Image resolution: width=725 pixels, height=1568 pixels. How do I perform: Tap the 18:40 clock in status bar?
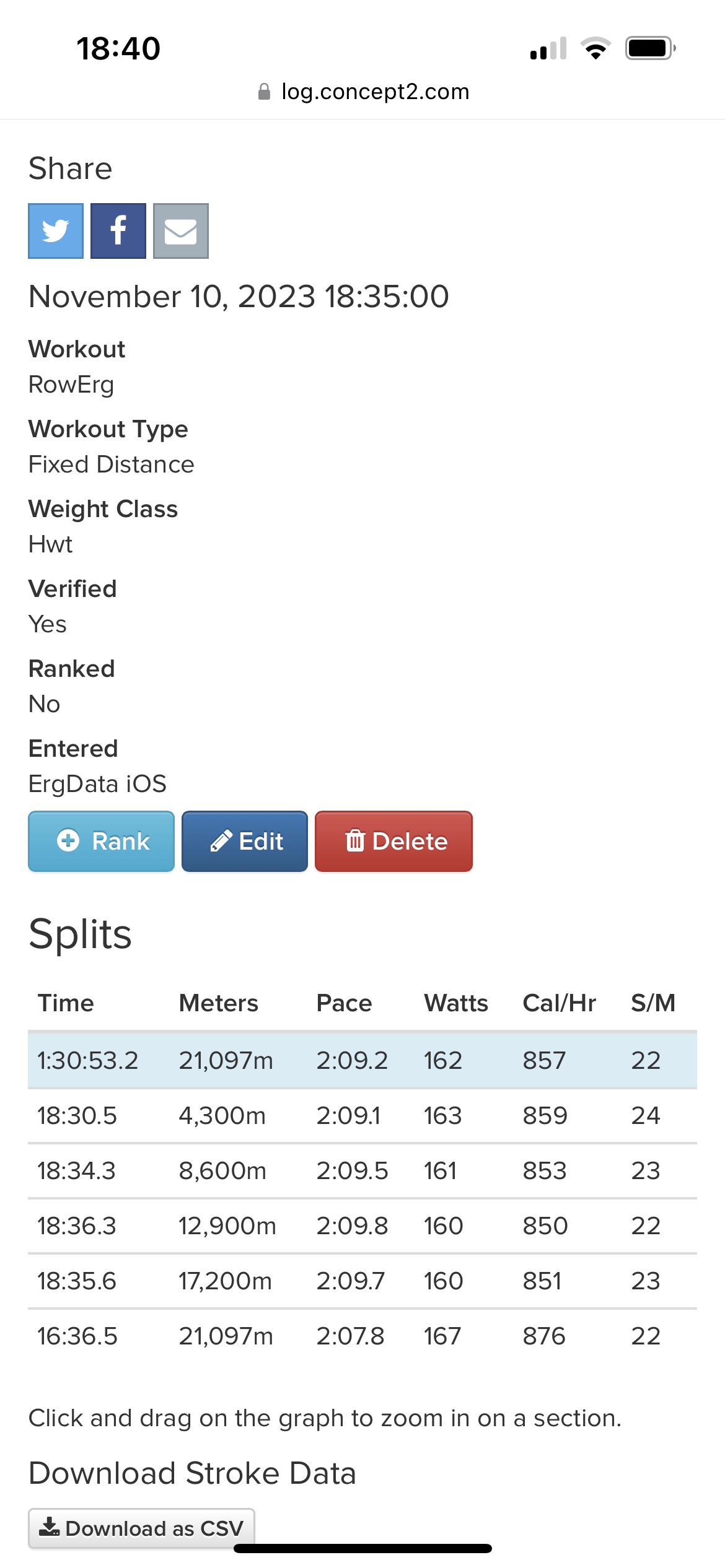118,48
